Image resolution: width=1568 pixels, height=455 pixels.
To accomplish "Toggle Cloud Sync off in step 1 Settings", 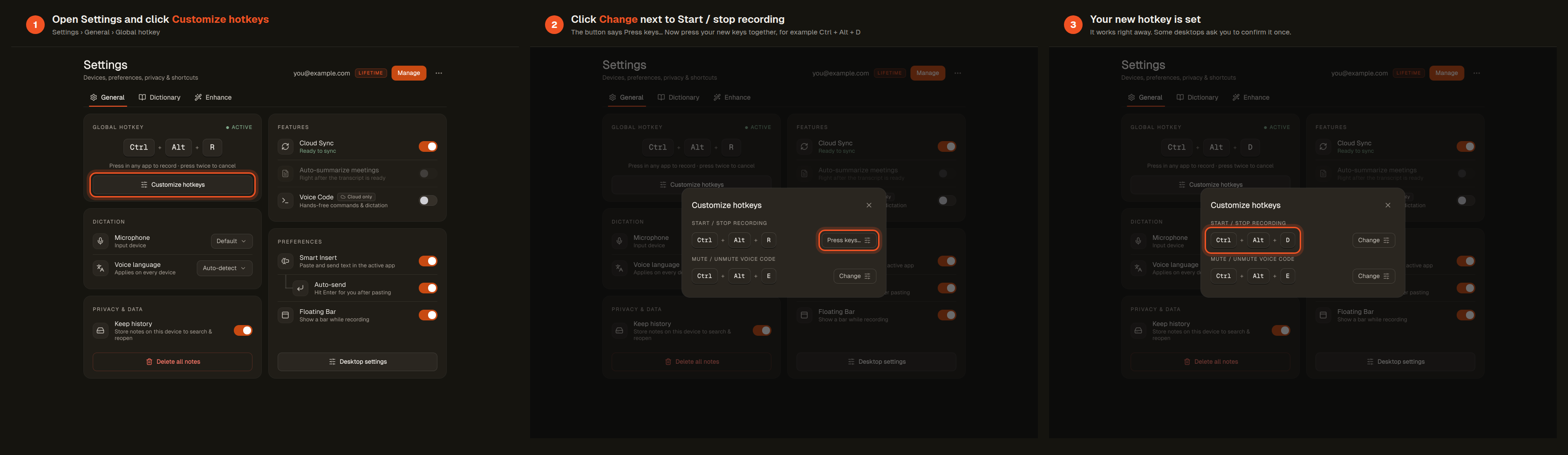I will [x=428, y=147].
